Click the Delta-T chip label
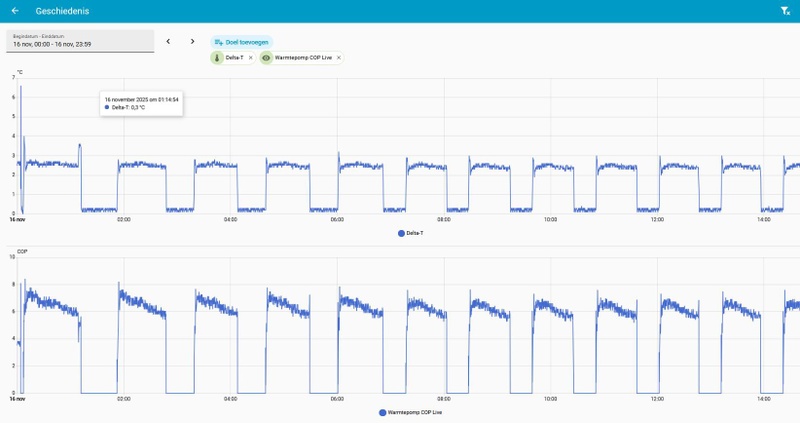This screenshot has height=423, width=800. click(235, 58)
